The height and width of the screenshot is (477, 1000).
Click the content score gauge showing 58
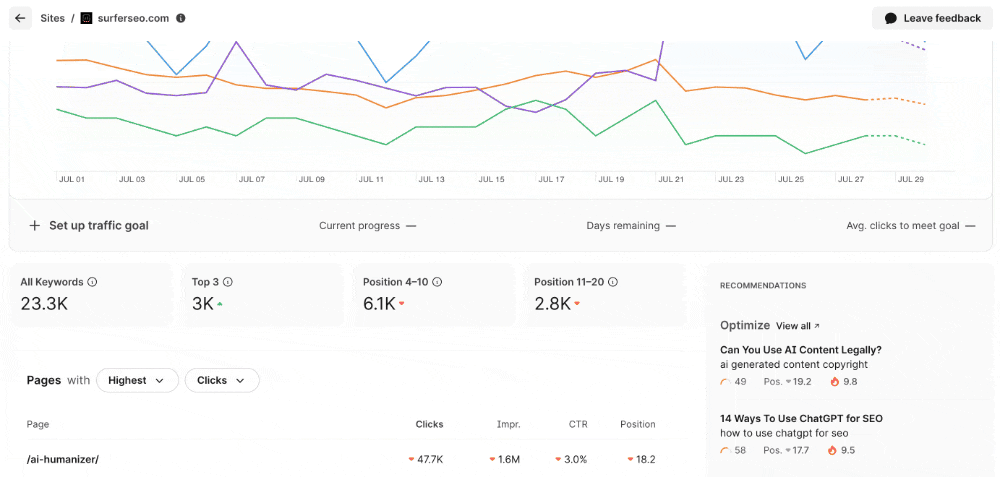[x=725, y=451]
